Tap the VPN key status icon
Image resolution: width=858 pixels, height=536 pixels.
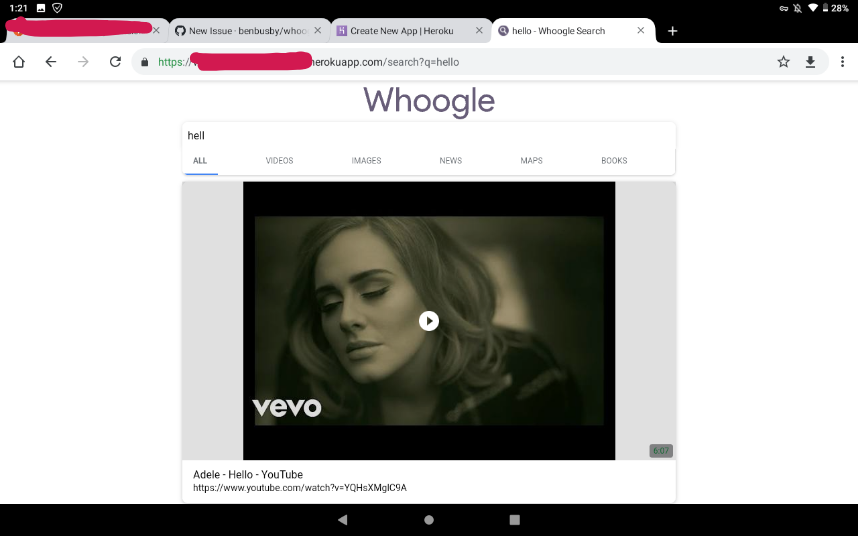[x=784, y=8]
